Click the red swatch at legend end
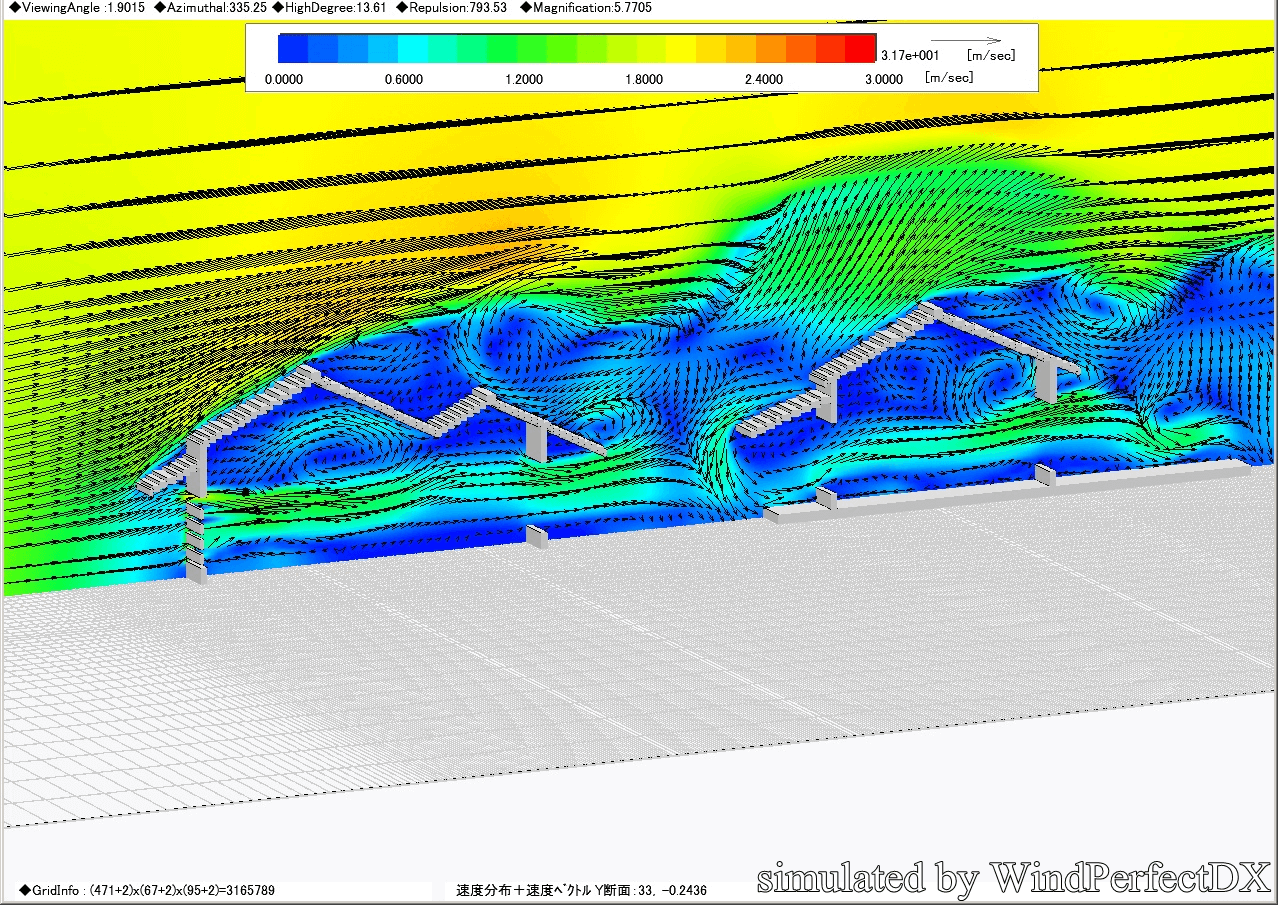This screenshot has height=905, width=1278. [861, 48]
